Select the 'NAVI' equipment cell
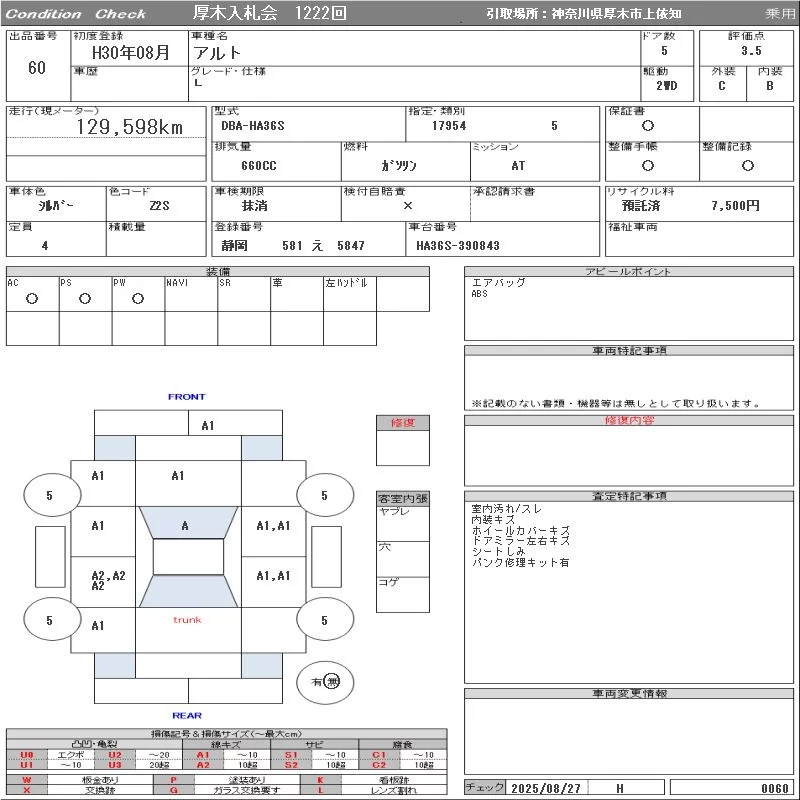Image resolution: width=800 pixels, height=800 pixels. click(x=191, y=294)
